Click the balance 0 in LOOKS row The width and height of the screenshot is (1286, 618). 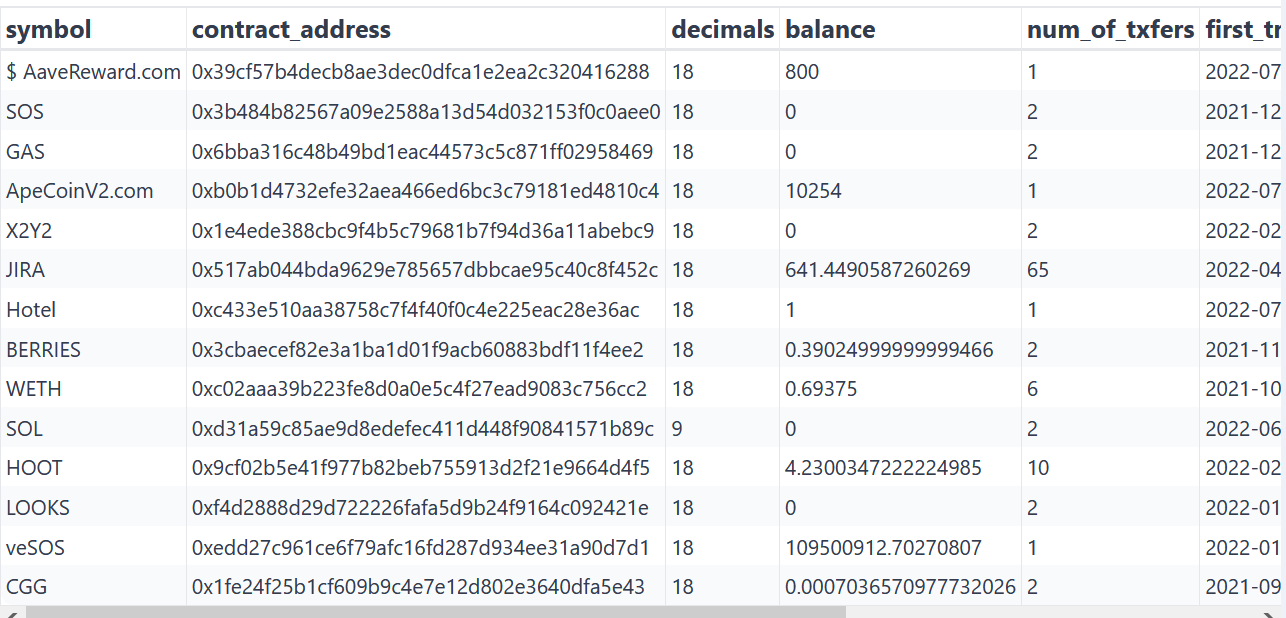click(x=791, y=508)
